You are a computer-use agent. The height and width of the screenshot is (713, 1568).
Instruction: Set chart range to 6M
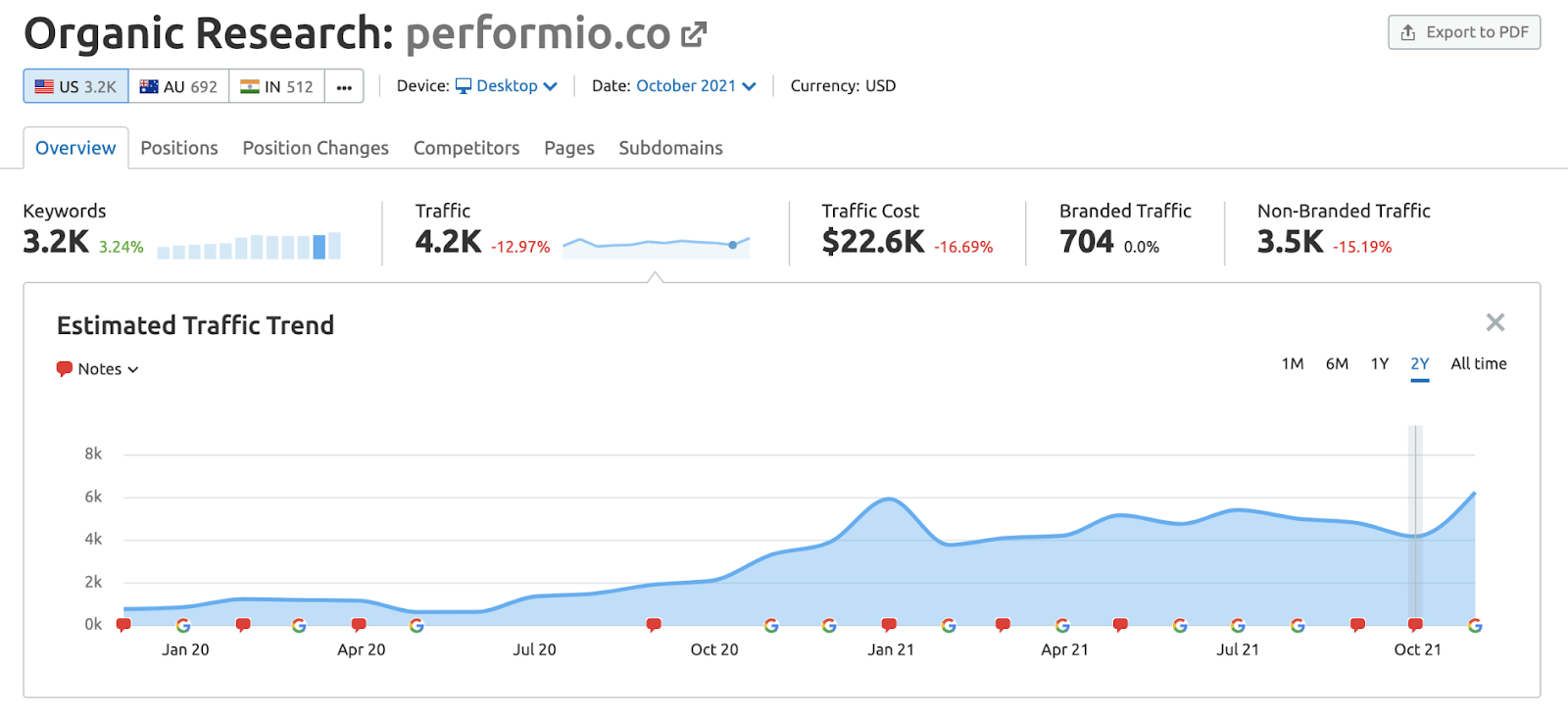[1337, 363]
